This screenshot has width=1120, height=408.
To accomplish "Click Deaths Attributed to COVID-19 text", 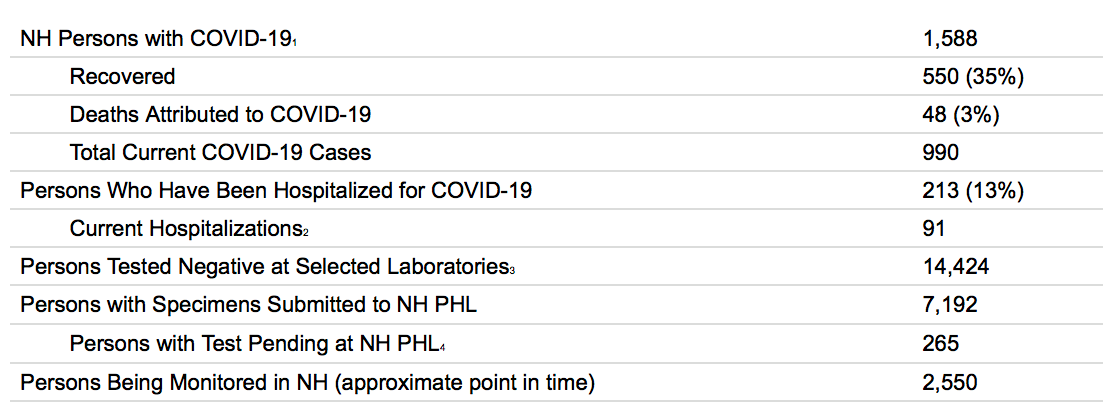I will tap(220, 114).
